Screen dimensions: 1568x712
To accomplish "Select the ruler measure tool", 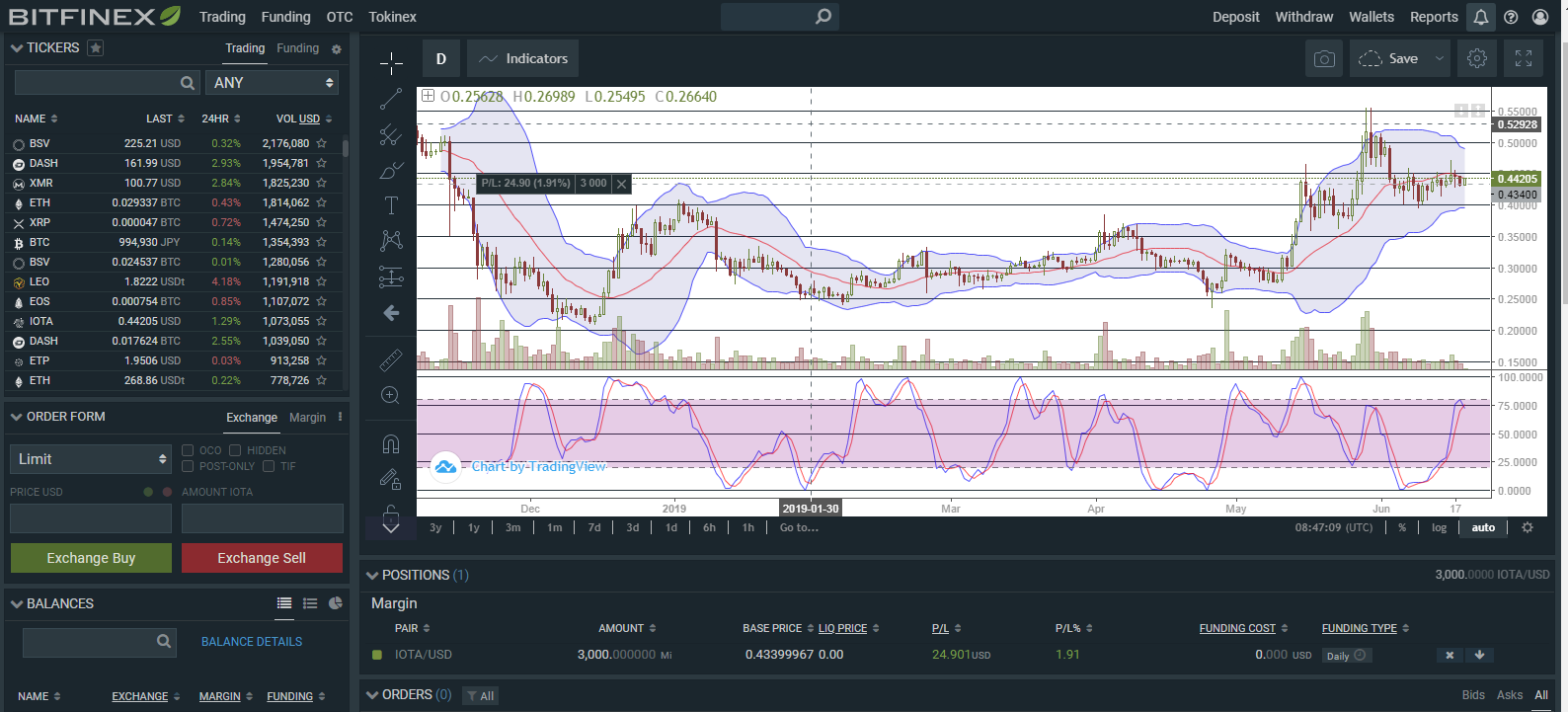I will click(391, 359).
